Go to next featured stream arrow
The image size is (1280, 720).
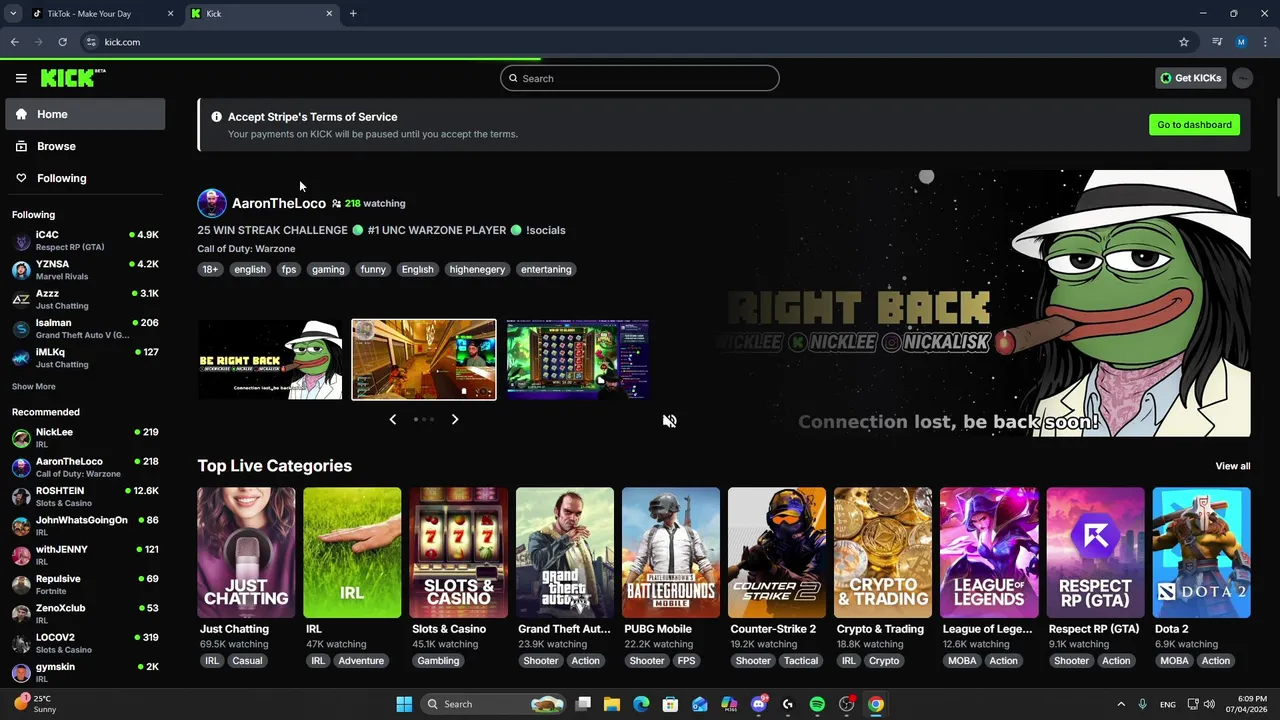[455, 419]
